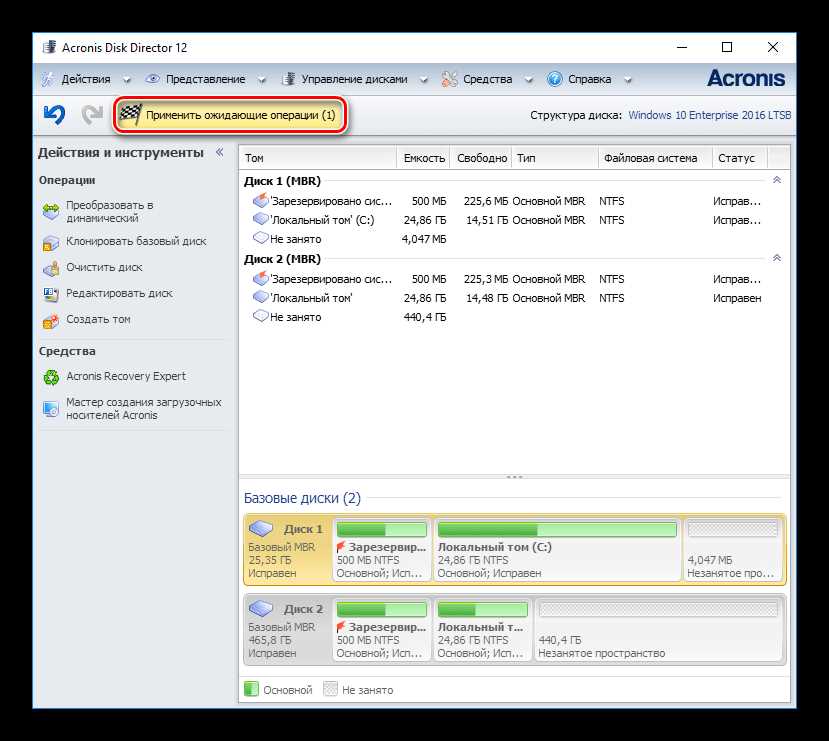
Task: Collapse the Действия и инструменты sidebar
Action: (220, 153)
